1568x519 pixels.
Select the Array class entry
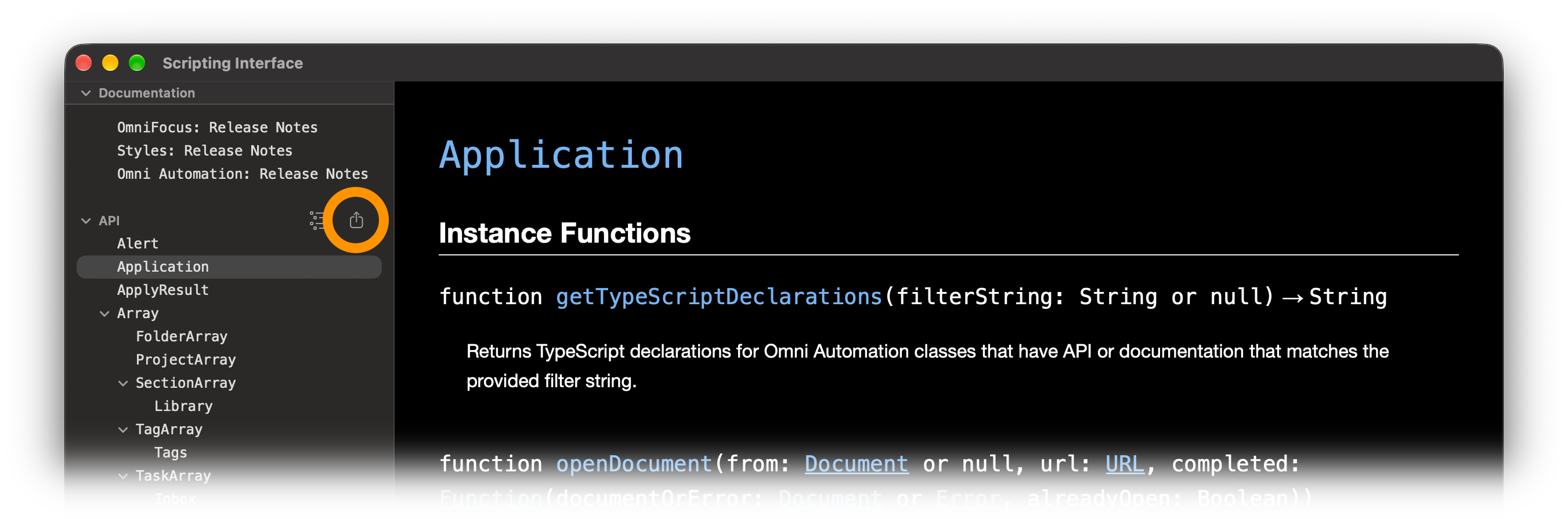pyautogui.click(x=138, y=313)
